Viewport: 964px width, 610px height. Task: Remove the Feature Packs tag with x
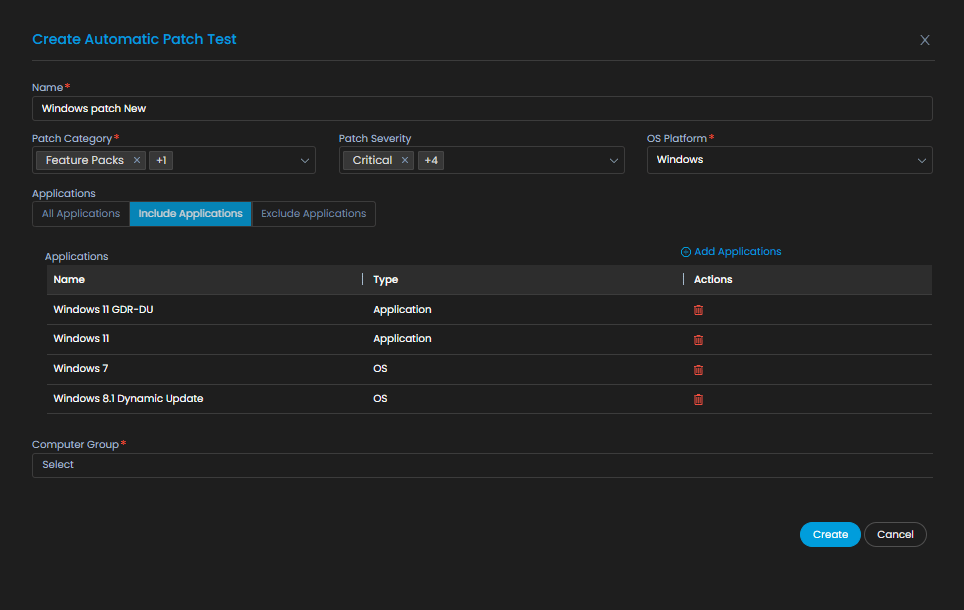(137, 160)
